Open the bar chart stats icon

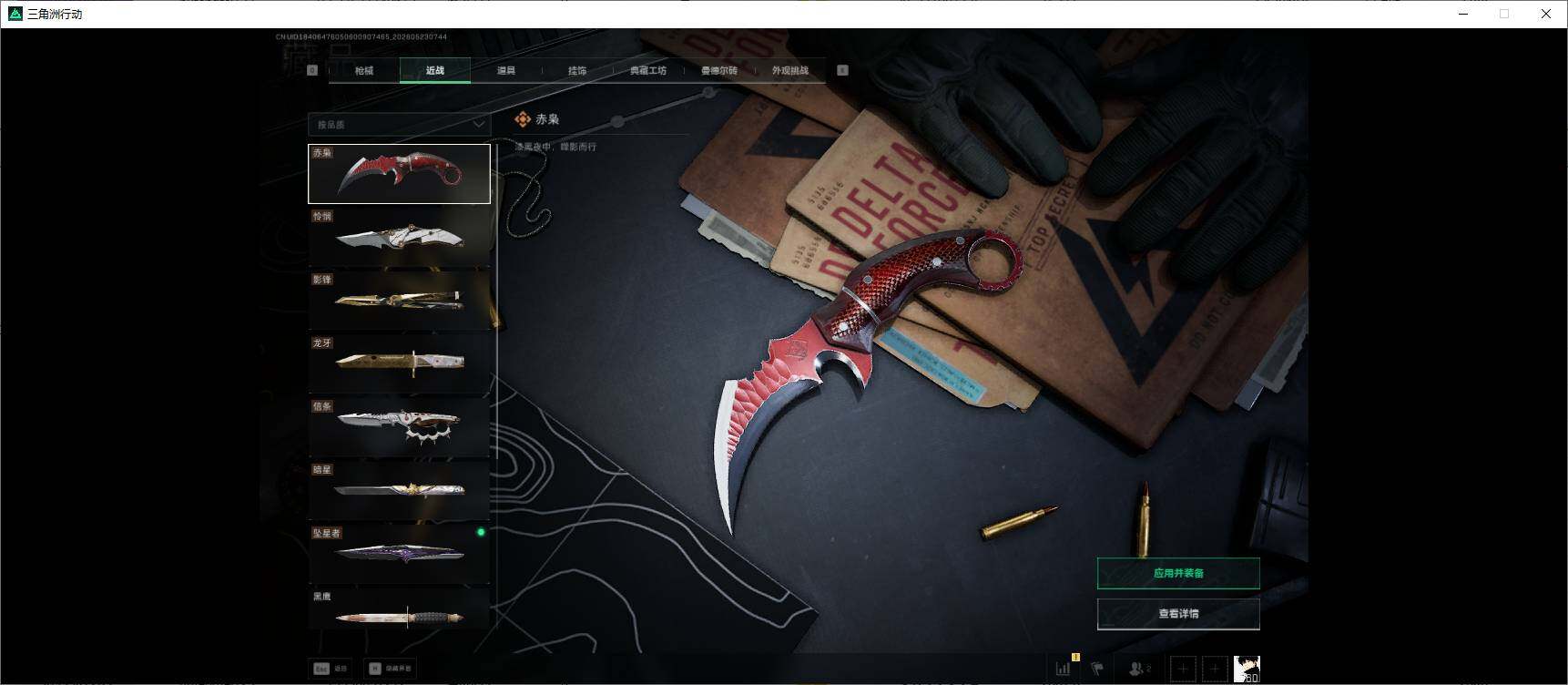(1064, 669)
